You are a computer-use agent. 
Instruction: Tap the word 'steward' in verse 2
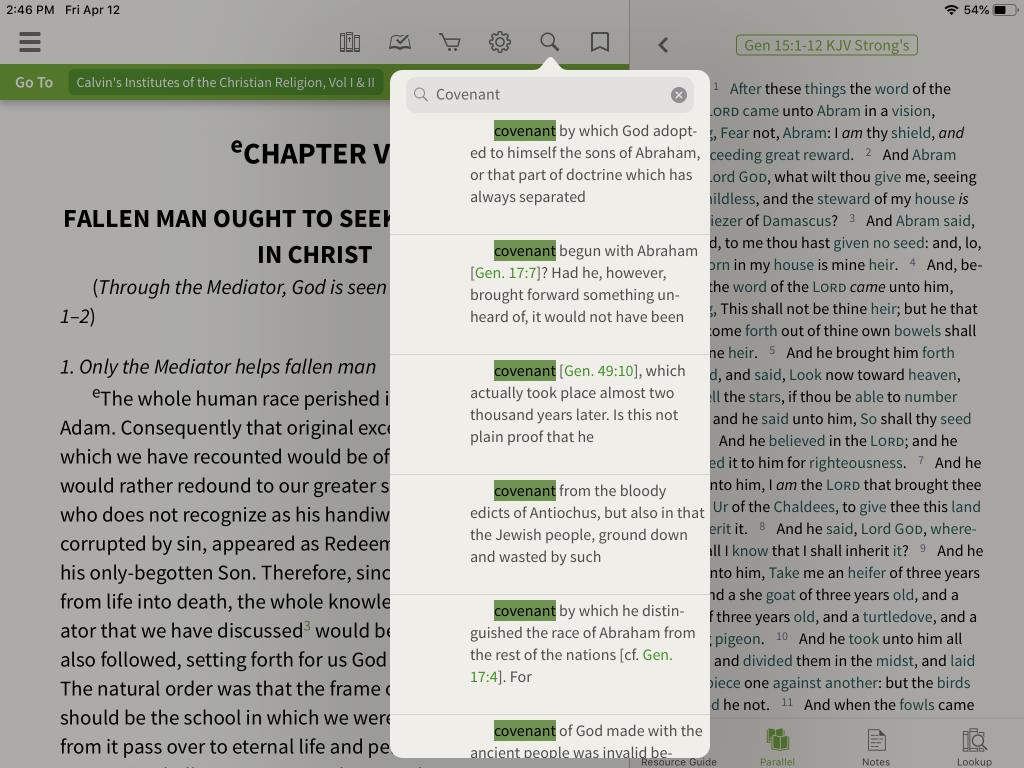(x=843, y=199)
